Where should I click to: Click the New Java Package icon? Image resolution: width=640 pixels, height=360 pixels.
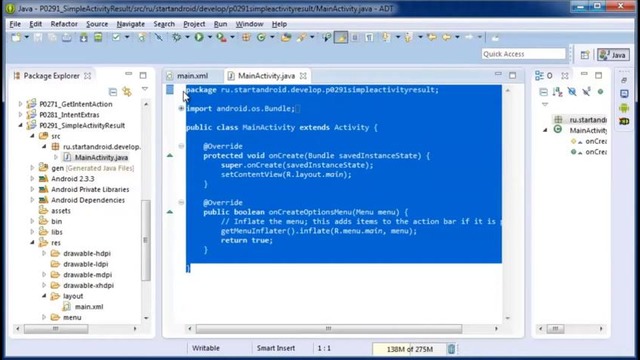point(246,38)
